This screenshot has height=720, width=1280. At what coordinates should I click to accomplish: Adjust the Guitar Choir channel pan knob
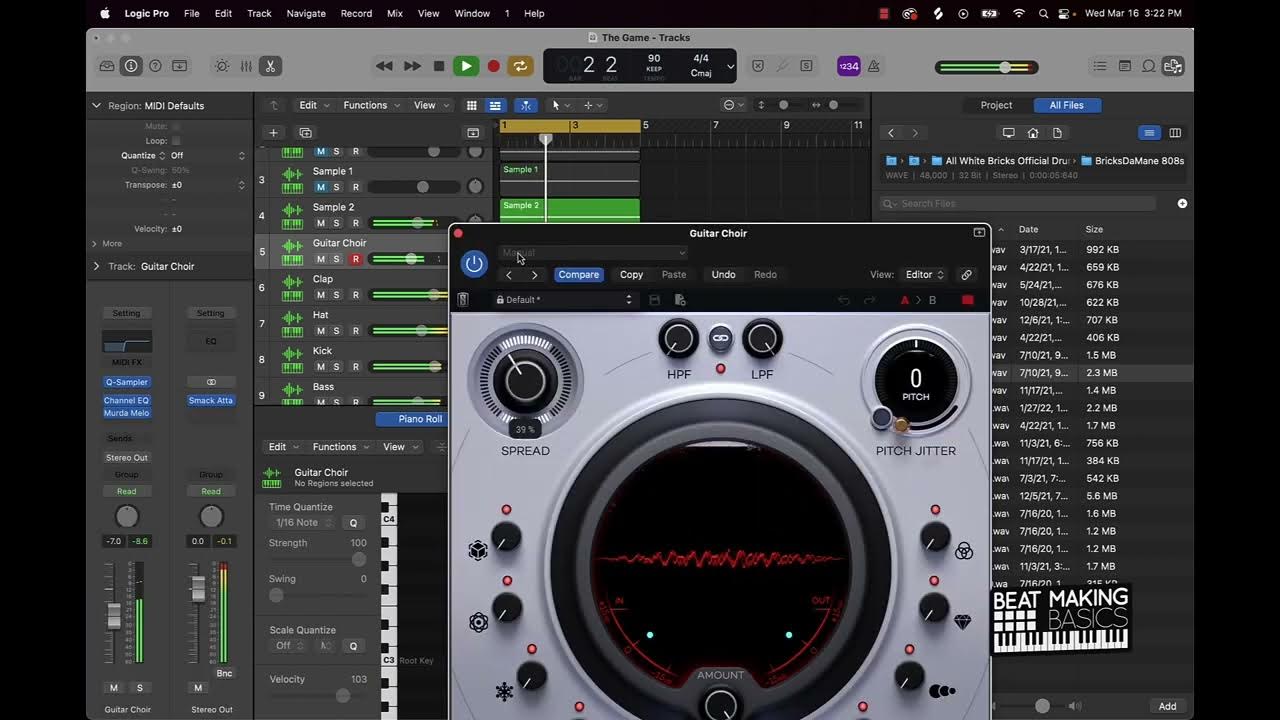pyautogui.click(x=127, y=516)
